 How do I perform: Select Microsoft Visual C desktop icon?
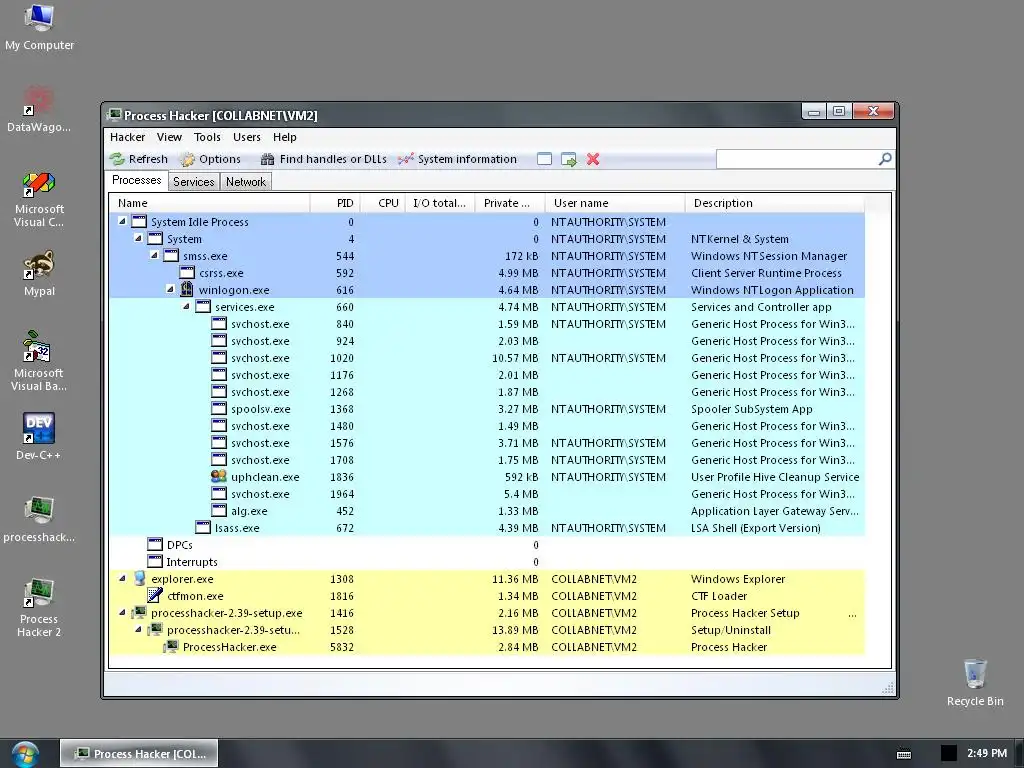click(39, 199)
